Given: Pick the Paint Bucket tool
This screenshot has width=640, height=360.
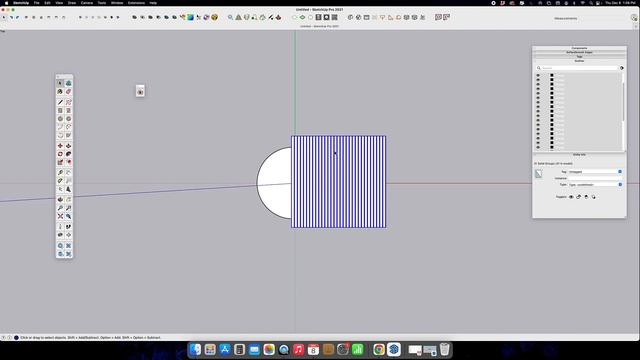Looking at the screenshot, I should (60, 92).
